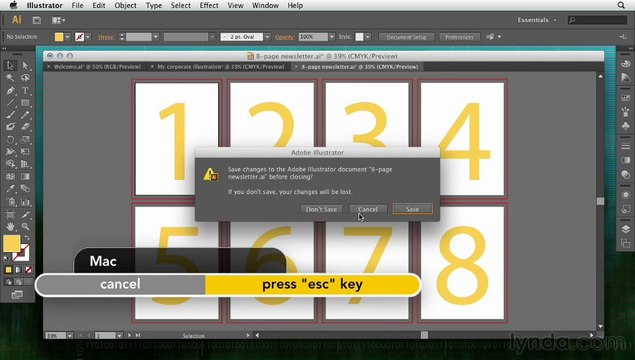Viewport: 635px width, 360px height.
Task: Click Cancel in the save dialog
Action: point(368,209)
